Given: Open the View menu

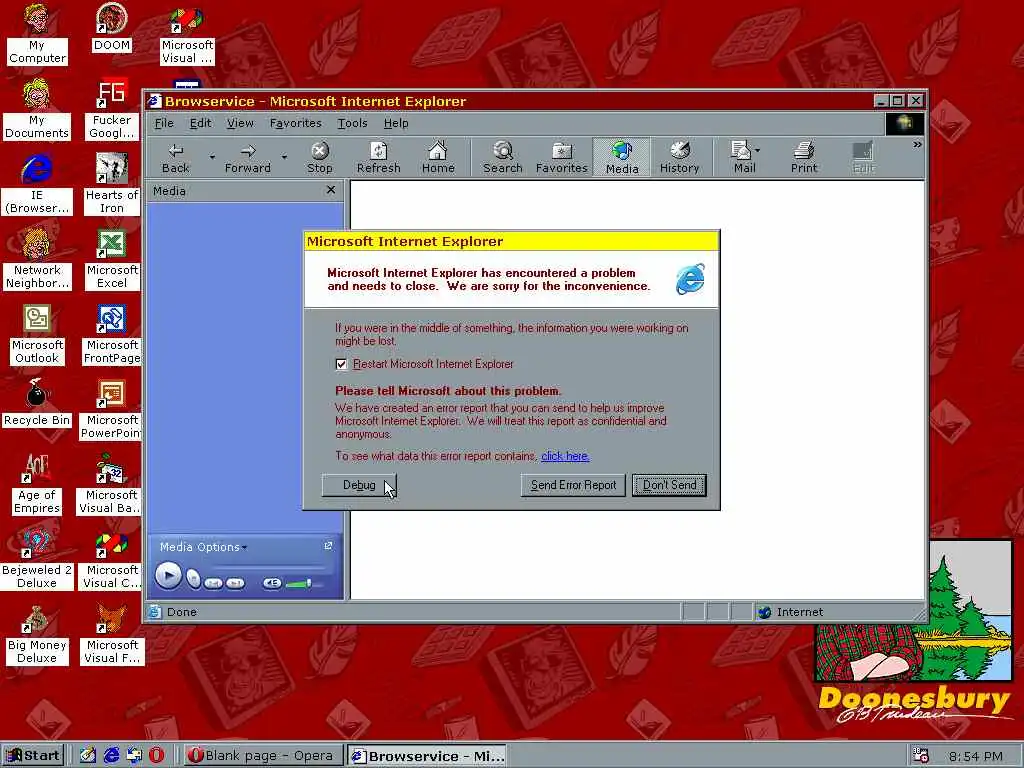Looking at the screenshot, I should tap(240, 123).
